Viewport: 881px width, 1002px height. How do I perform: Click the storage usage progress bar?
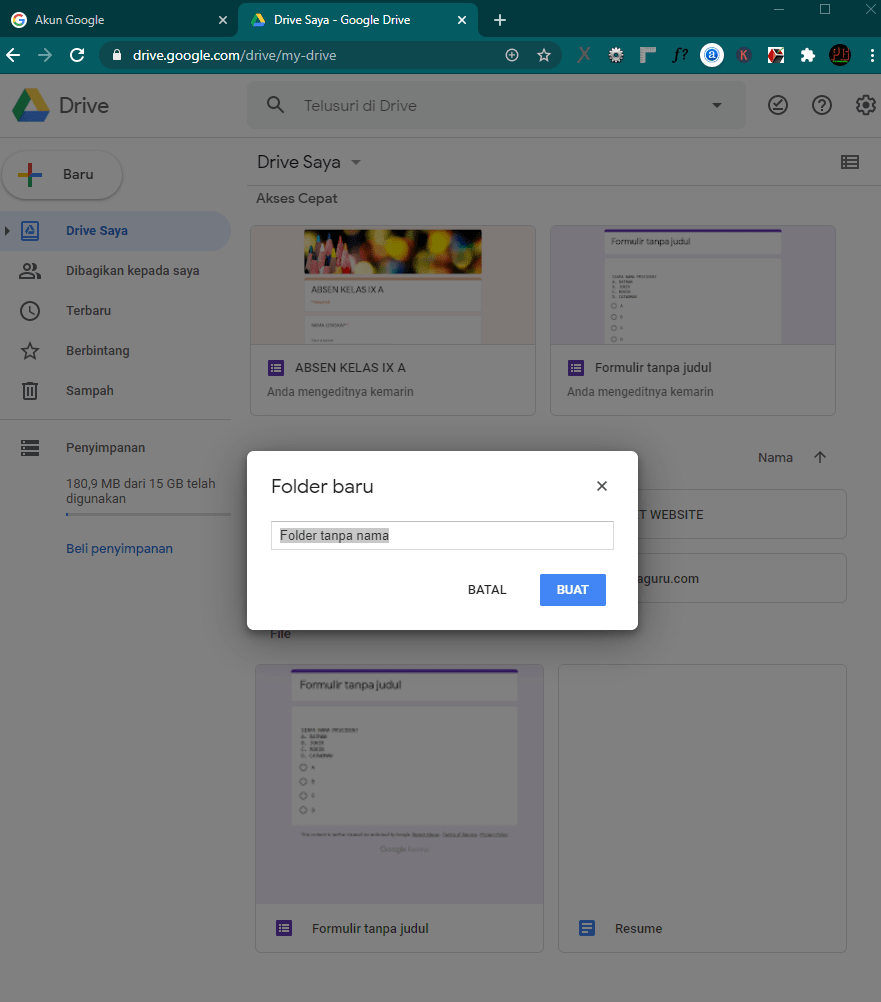[x=148, y=514]
